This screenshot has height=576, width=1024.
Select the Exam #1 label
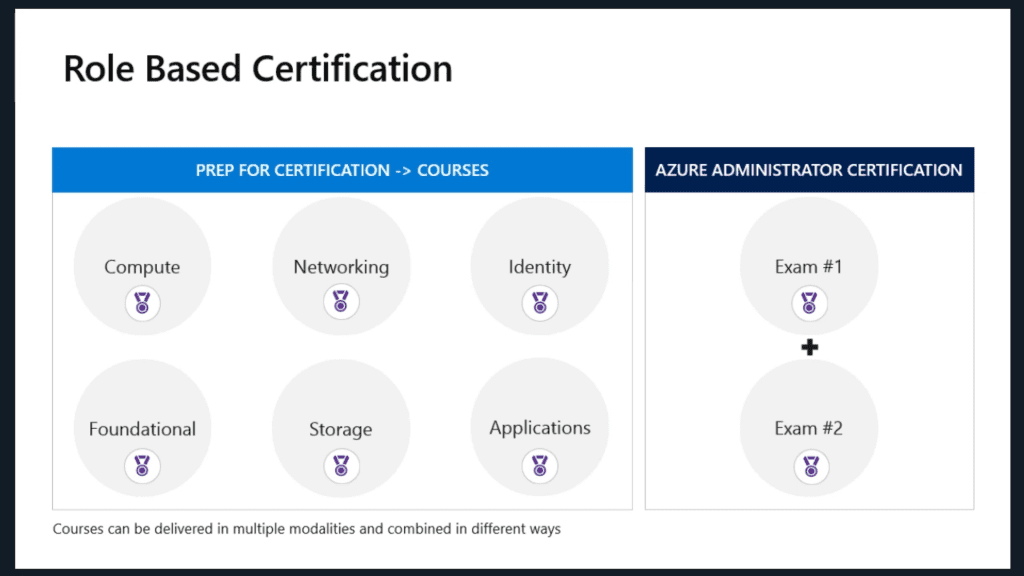pos(808,267)
